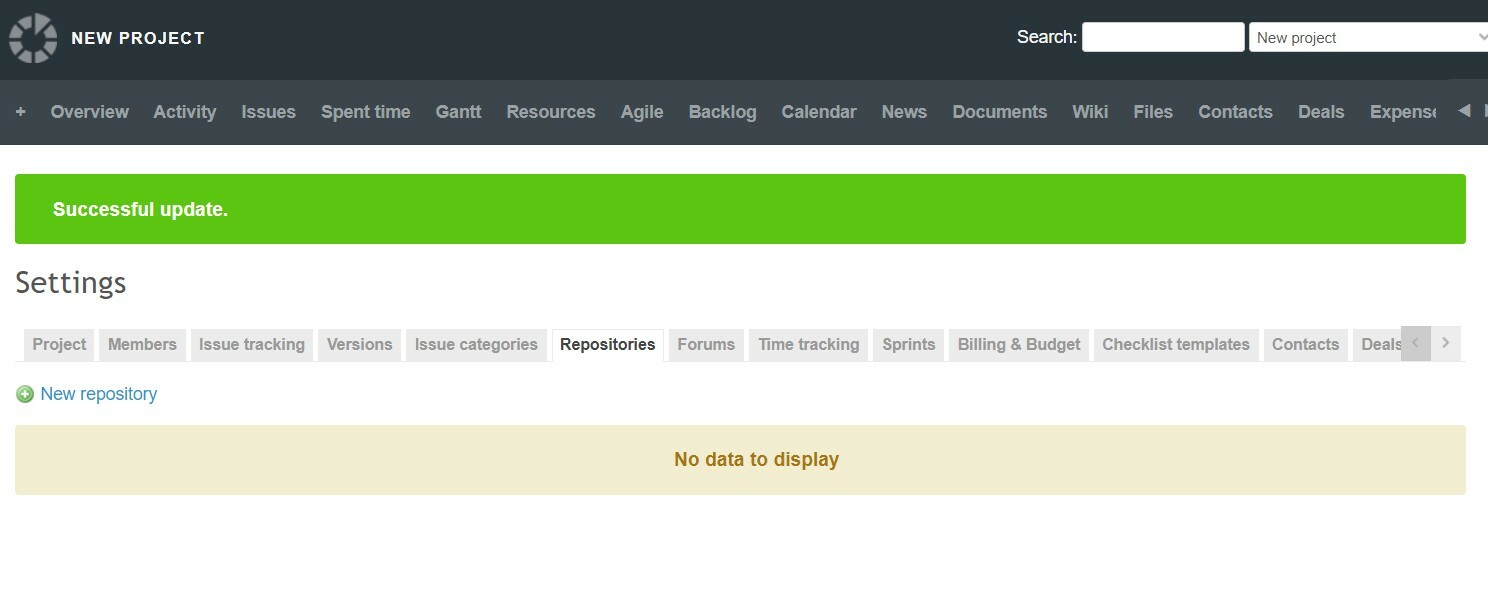Go to the Gantt module

point(458,112)
